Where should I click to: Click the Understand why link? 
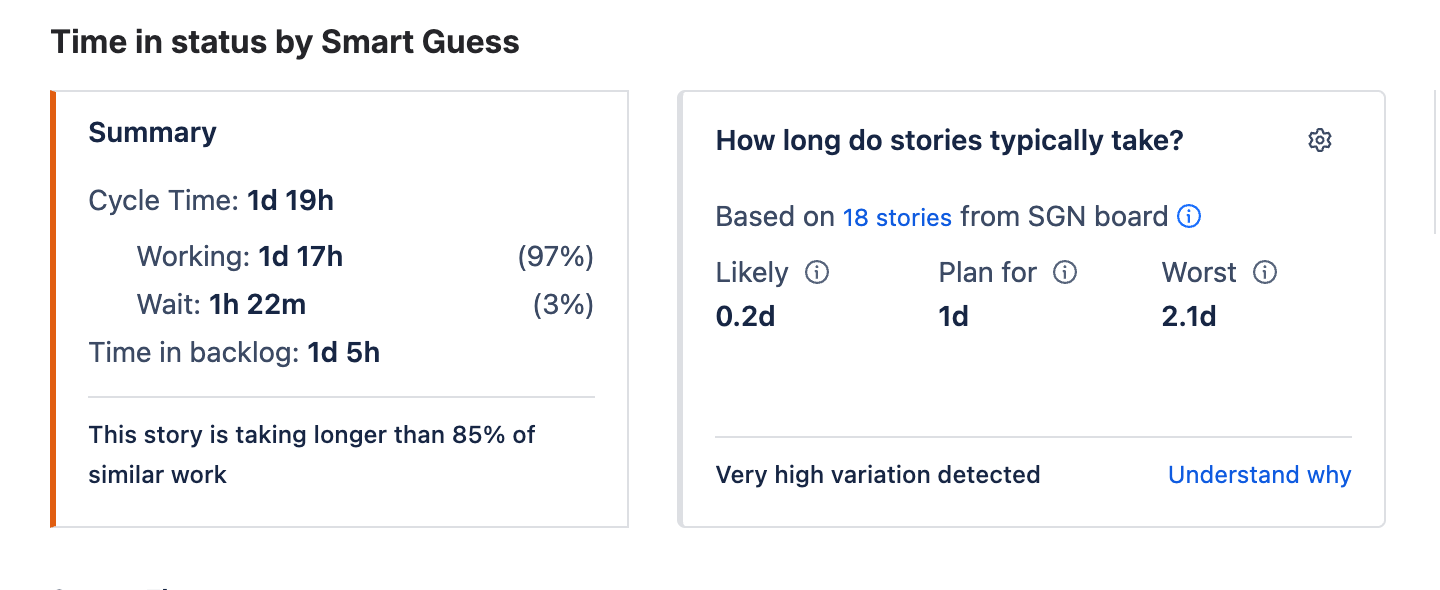click(1259, 474)
